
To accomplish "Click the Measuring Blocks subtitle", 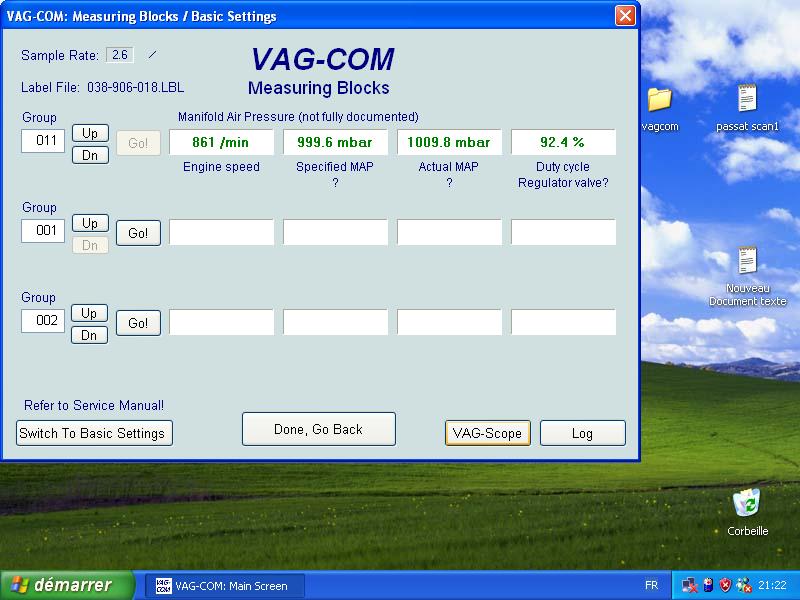I will tap(319, 88).
